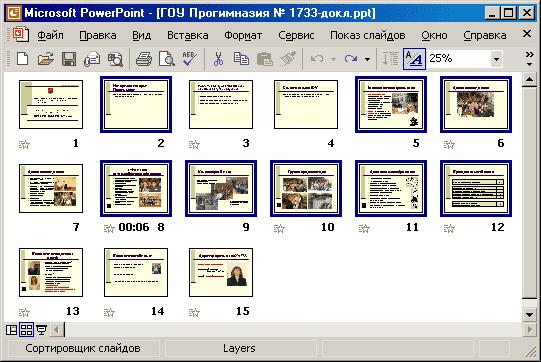Open the Redo dropdown arrow
Screen dimensions: 541x362
367,59
